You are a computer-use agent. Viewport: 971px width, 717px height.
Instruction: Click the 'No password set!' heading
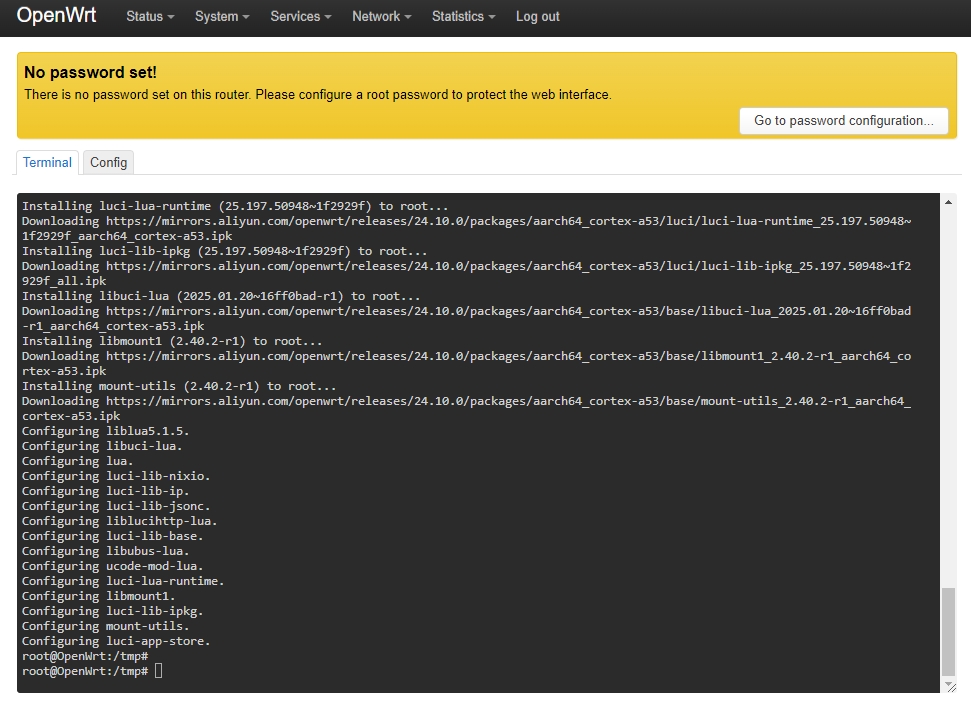click(x=90, y=72)
